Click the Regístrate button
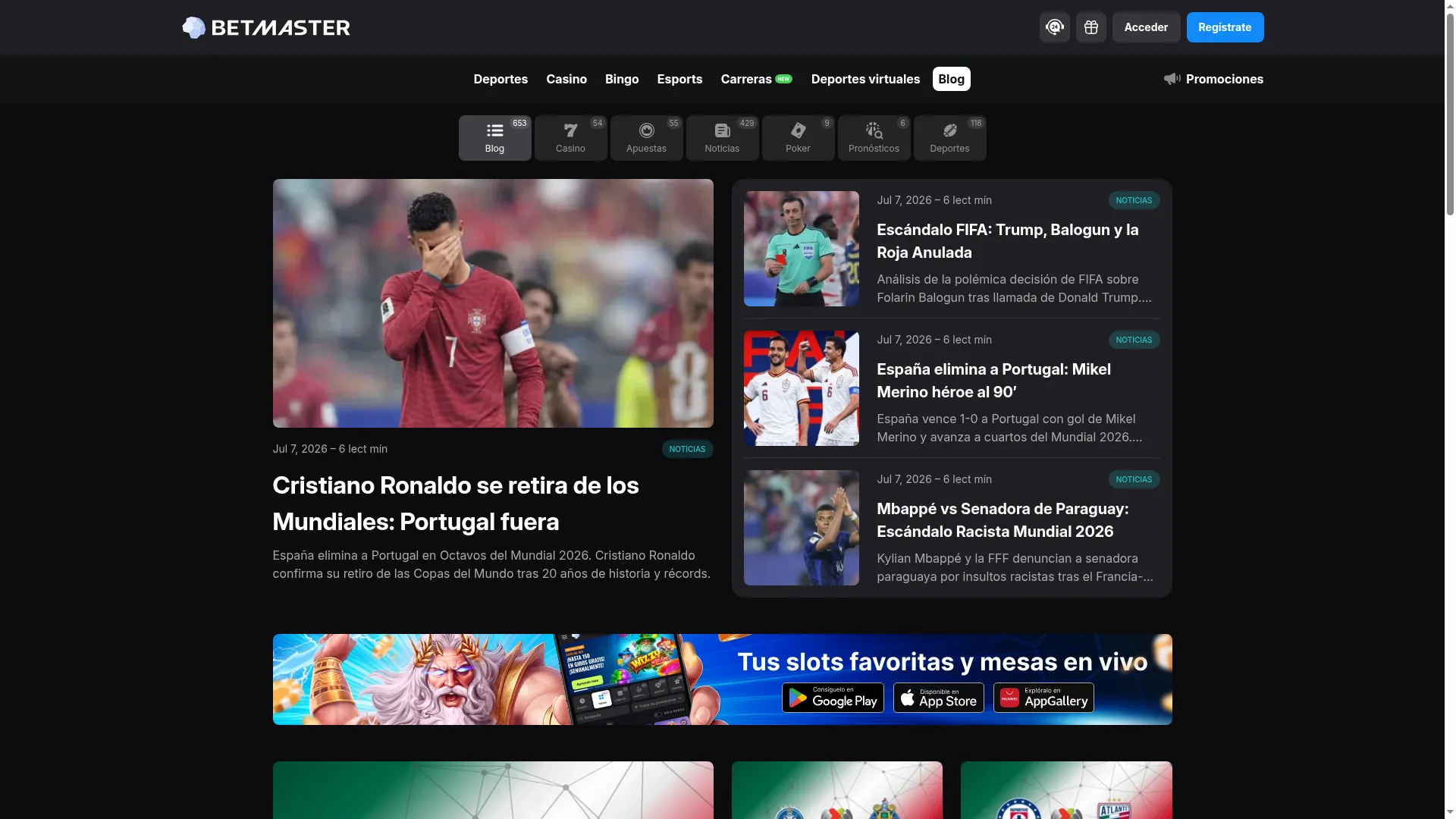The image size is (1456, 819). 1225,27
